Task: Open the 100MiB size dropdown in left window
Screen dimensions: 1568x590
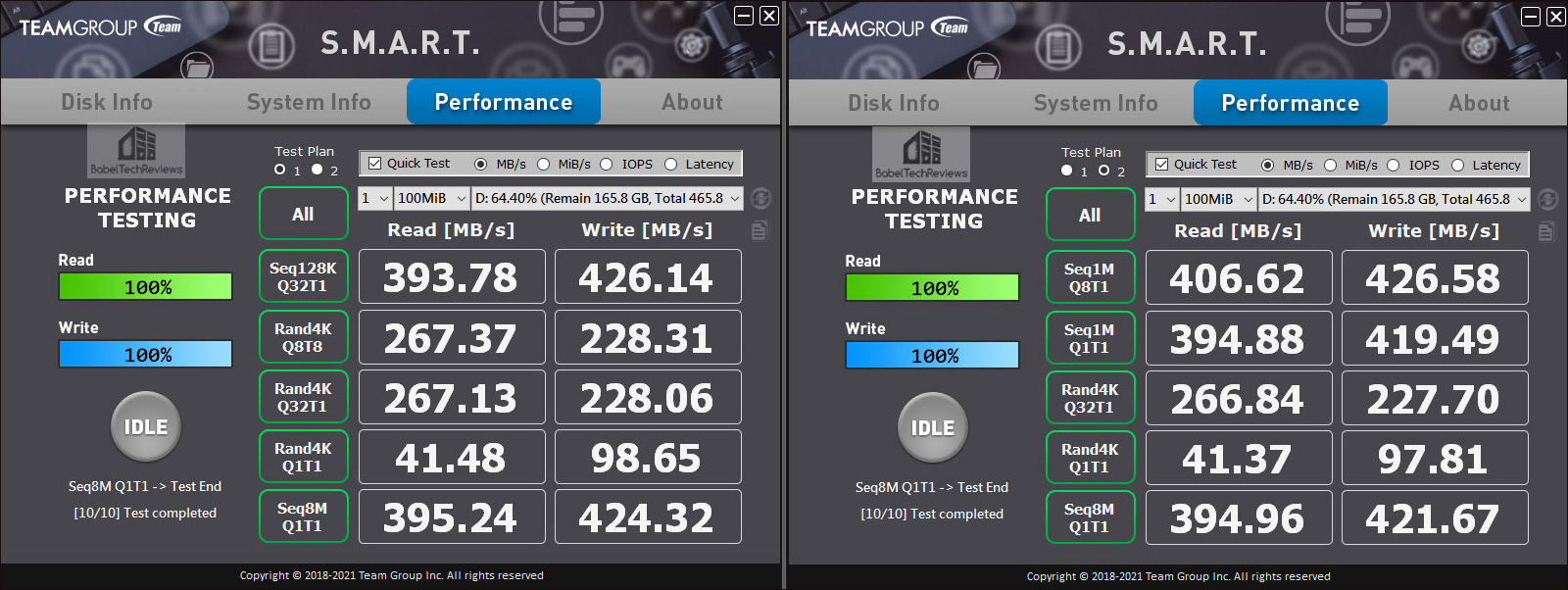Action: 432,198
